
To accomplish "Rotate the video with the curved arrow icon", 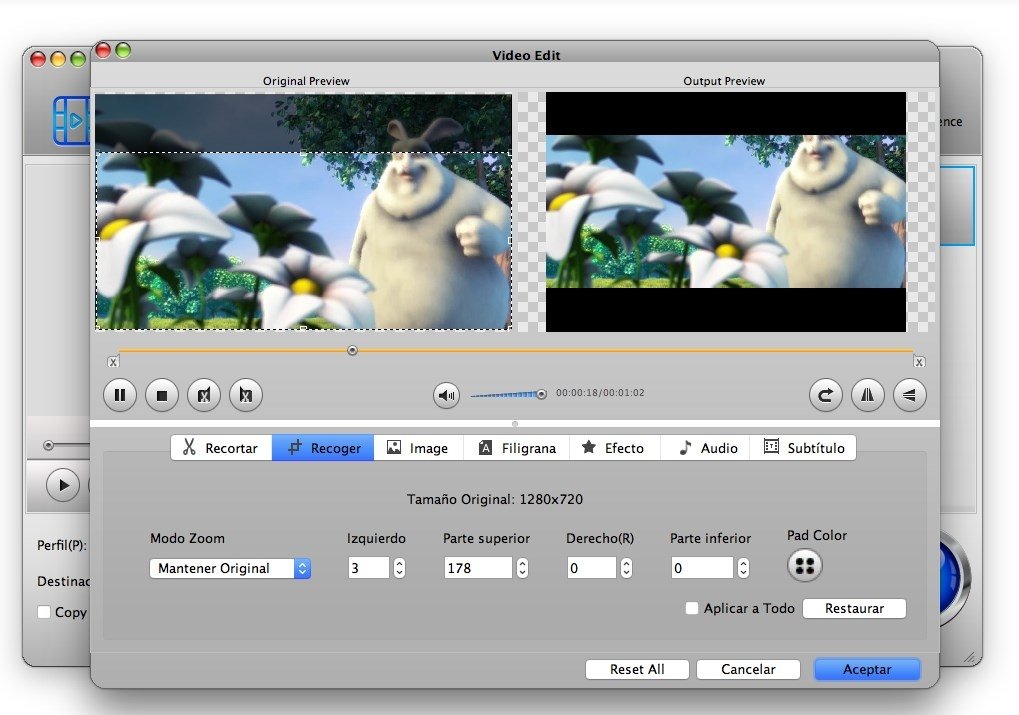I will coord(825,395).
